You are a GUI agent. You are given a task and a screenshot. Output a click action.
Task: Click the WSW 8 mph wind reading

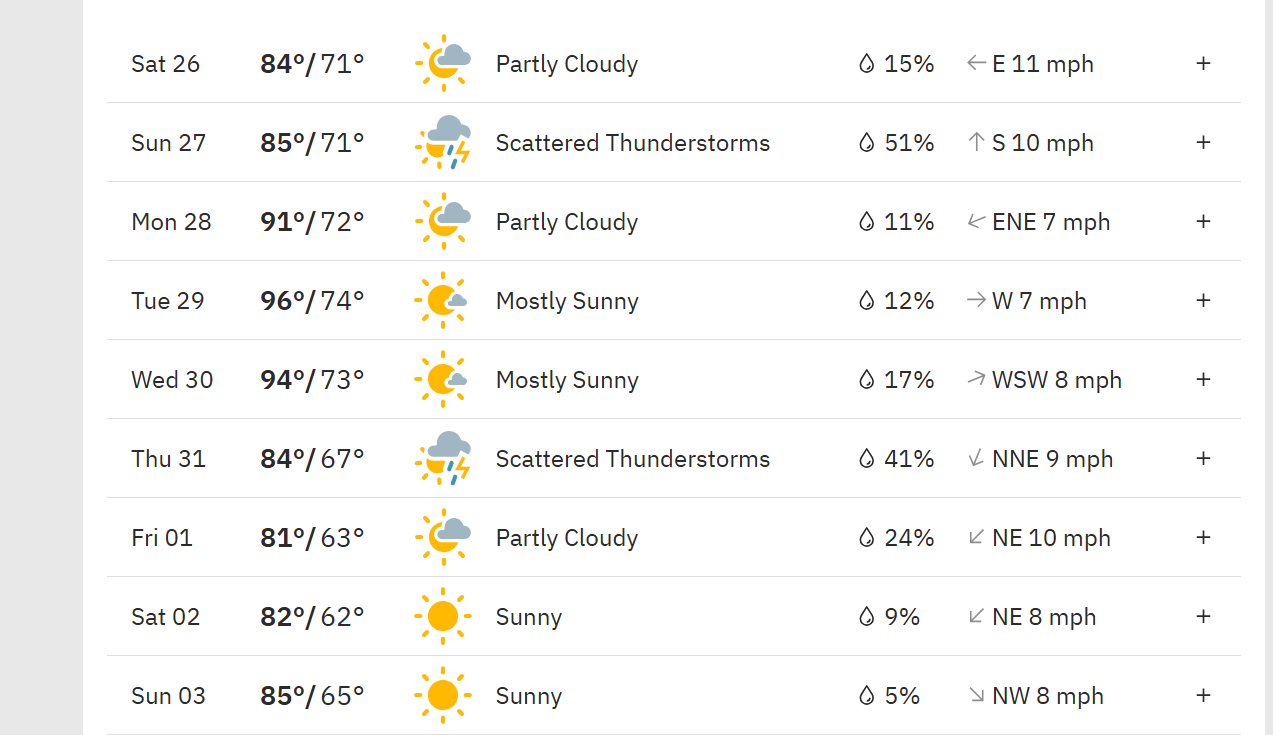pos(1057,379)
